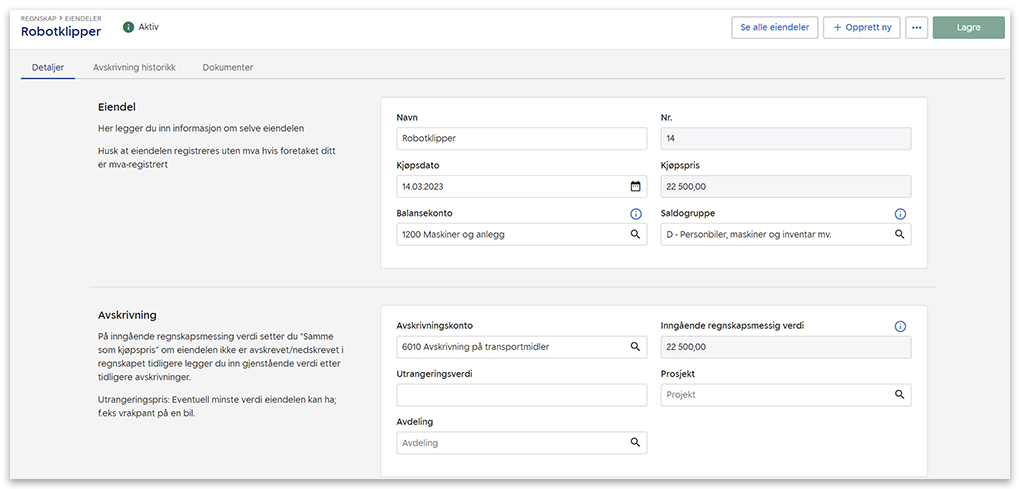
Task: Switch to Avskrivning historikk tab
Action: click(x=134, y=68)
